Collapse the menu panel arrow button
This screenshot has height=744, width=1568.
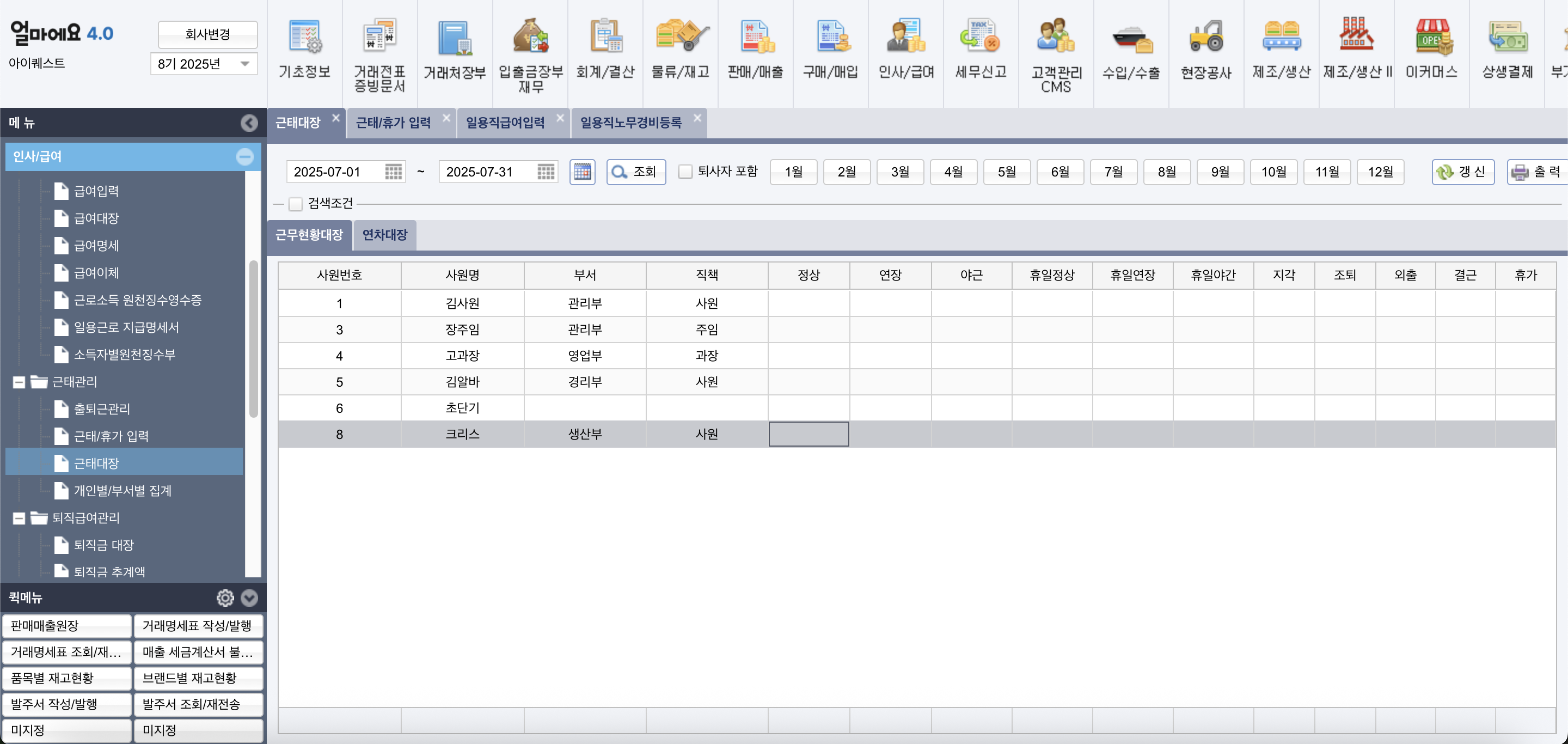point(248,123)
